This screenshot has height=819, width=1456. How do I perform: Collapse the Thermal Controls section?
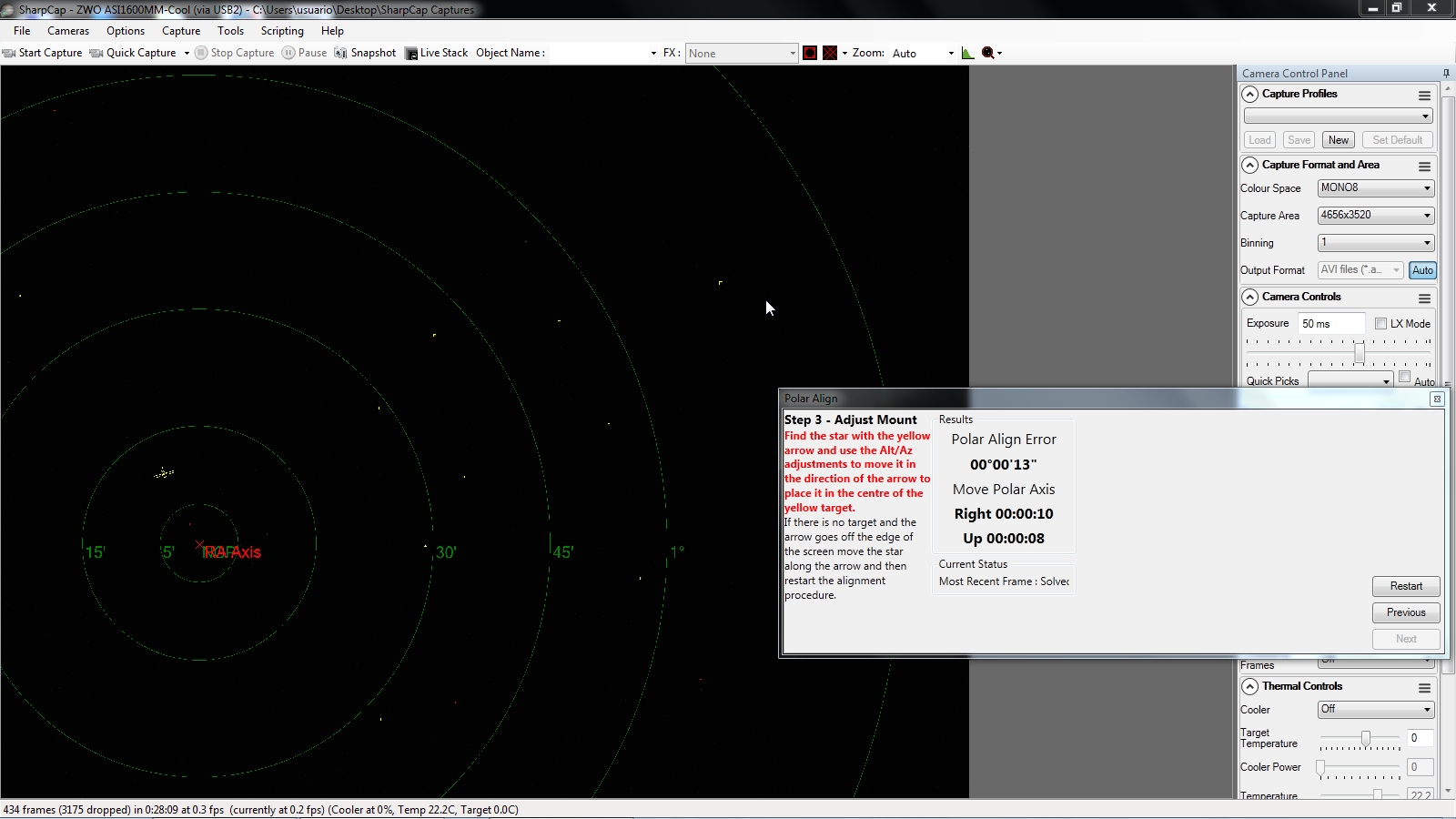point(1250,686)
